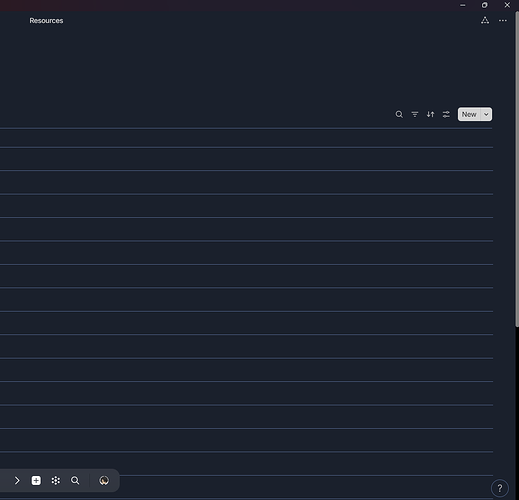Open the three-dot more options menu

click(x=503, y=21)
